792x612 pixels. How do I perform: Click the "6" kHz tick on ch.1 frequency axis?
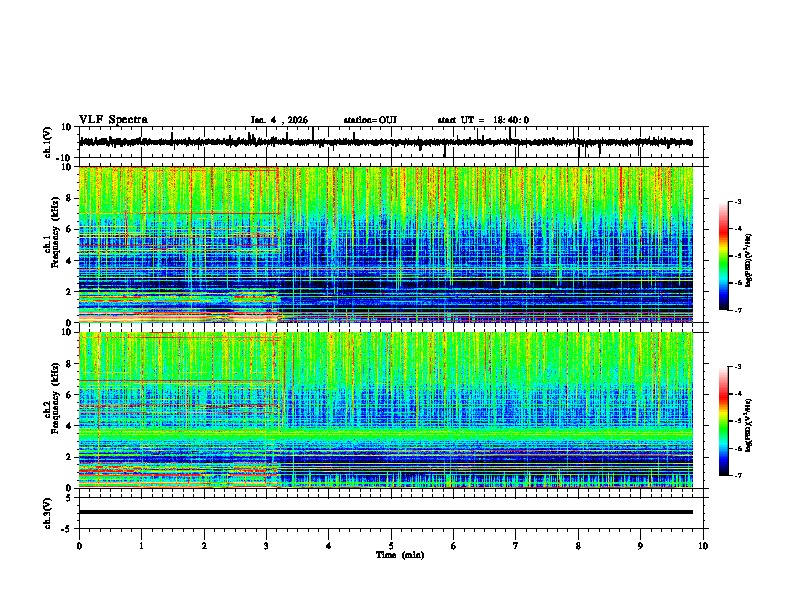click(71, 230)
